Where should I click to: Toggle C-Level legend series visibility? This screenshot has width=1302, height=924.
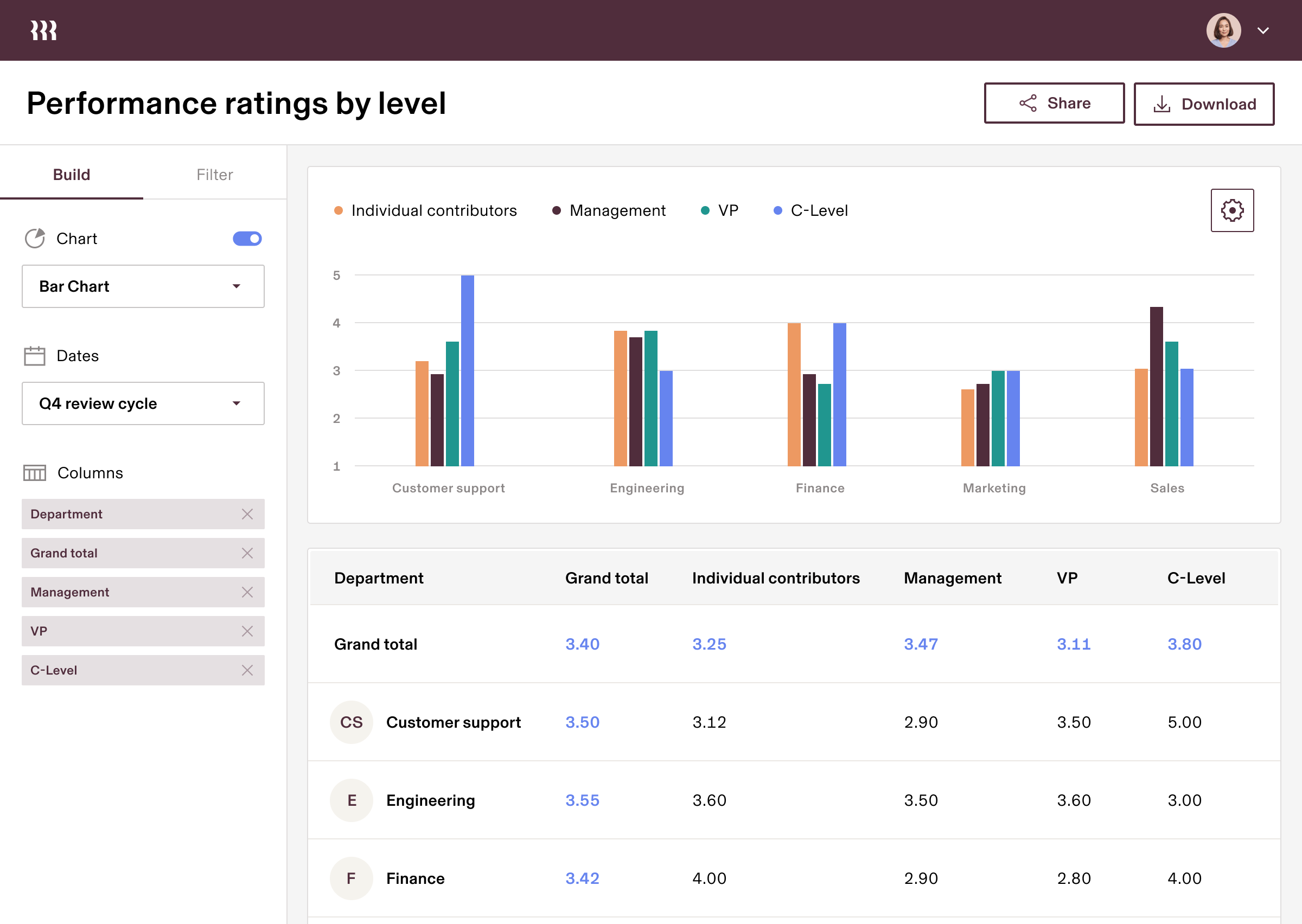pyautogui.click(x=818, y=210)
